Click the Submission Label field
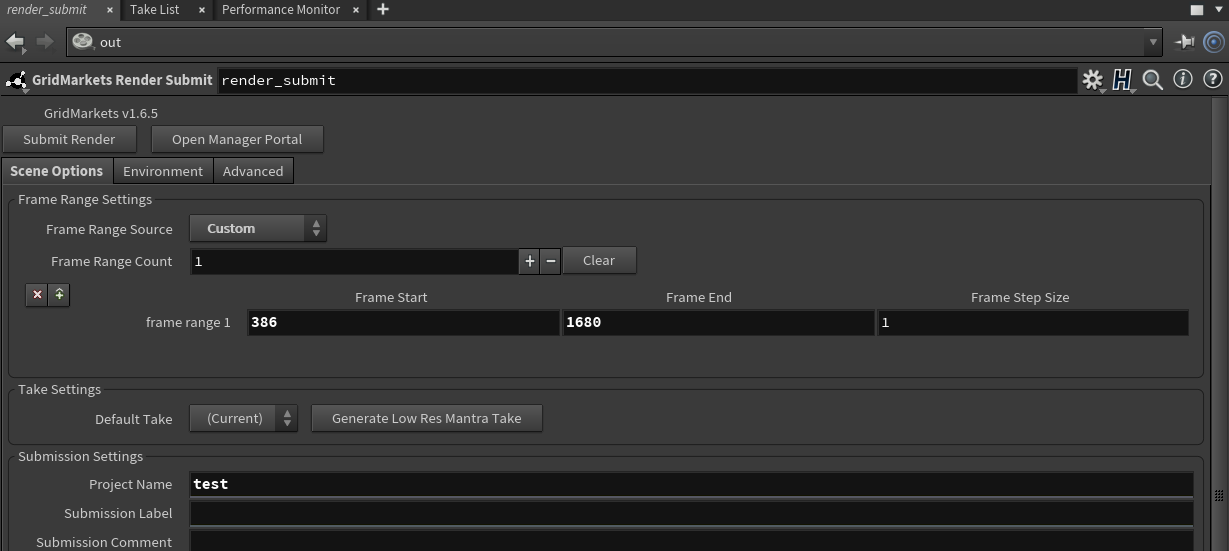 (691, 513)
